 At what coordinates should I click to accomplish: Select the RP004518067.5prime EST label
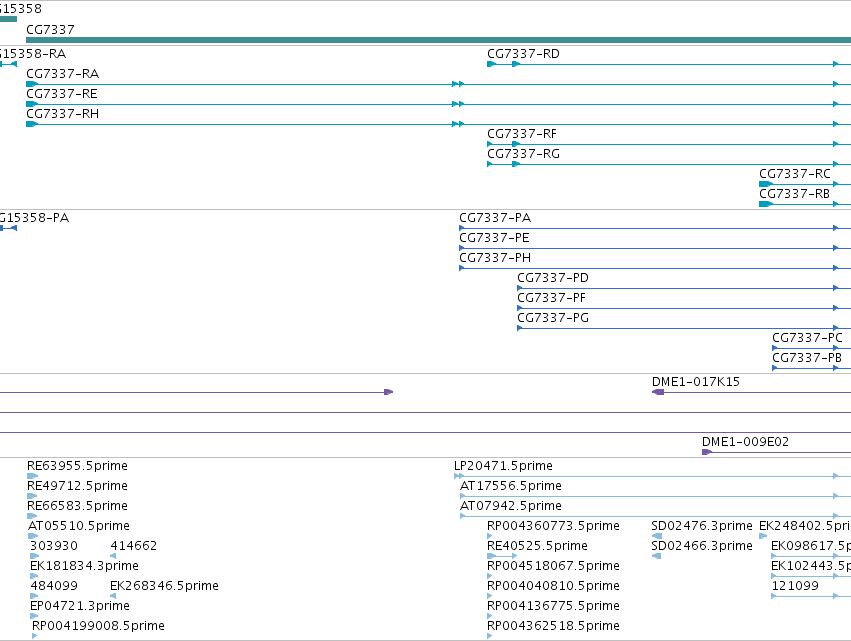[x=553, y=566]
